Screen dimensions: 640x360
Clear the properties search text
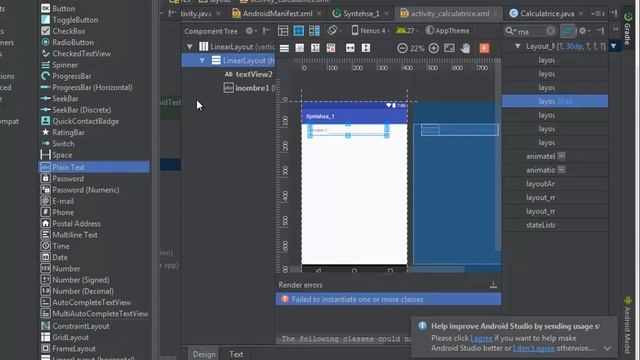click(551, 31)
